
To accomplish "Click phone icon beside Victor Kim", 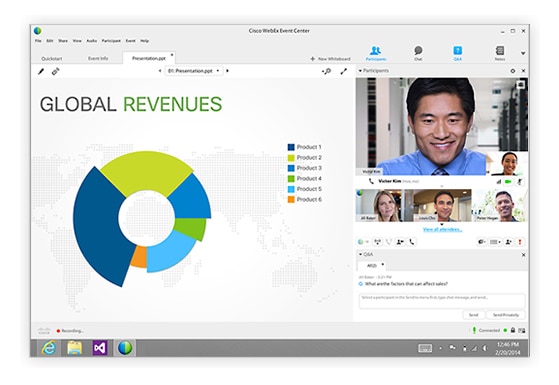I will pos(371,181).
